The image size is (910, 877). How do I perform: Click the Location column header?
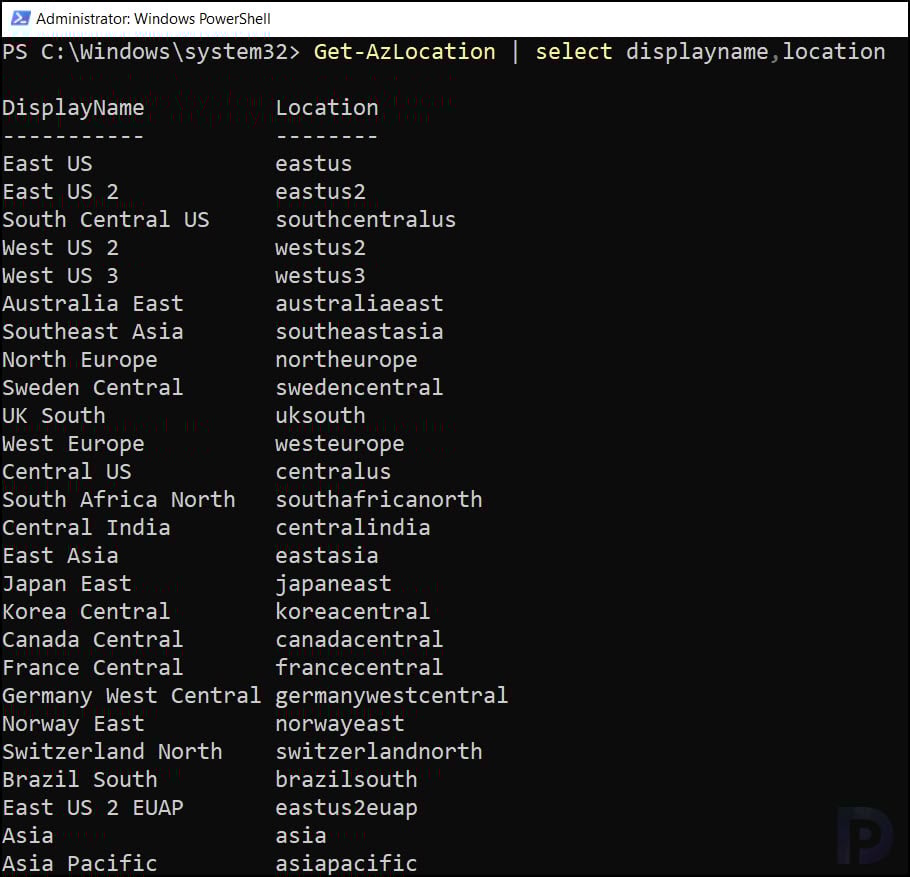click(327, 107)
